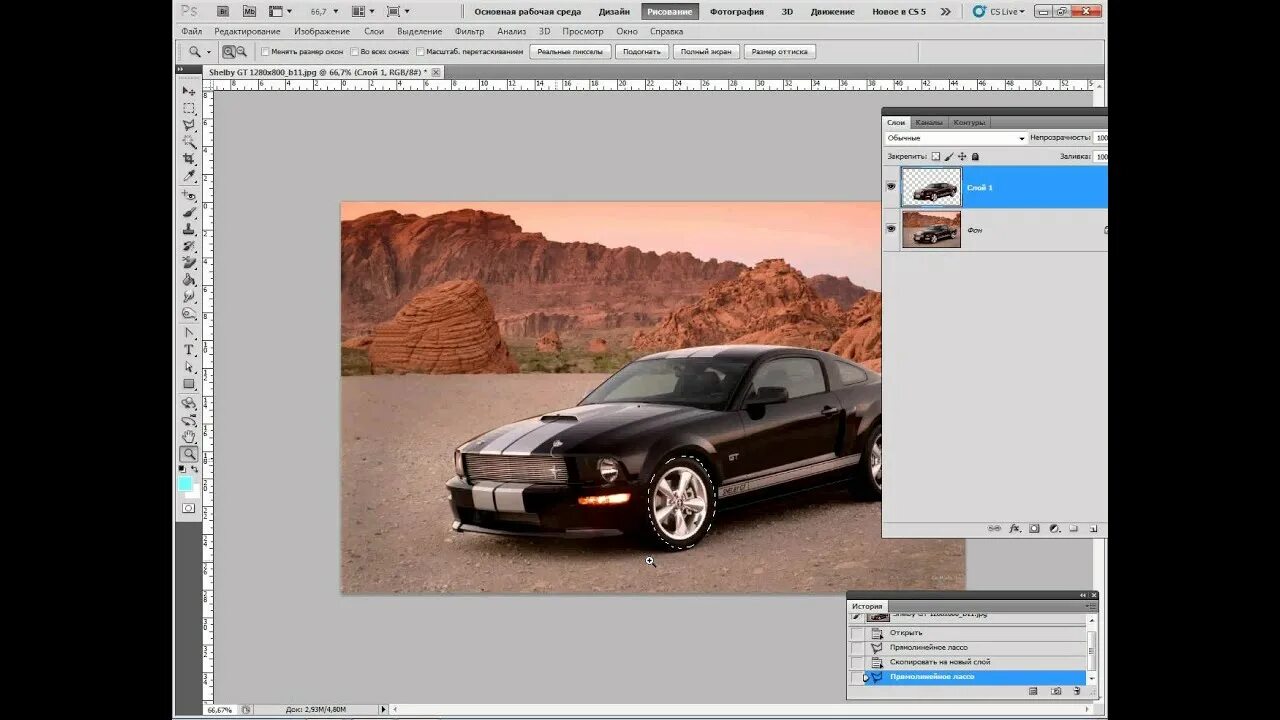Screen dimensions: 1280x720
Task: Click 'Реальные пикселы' button
Action: pyautogui.click(x=570, y=51)
